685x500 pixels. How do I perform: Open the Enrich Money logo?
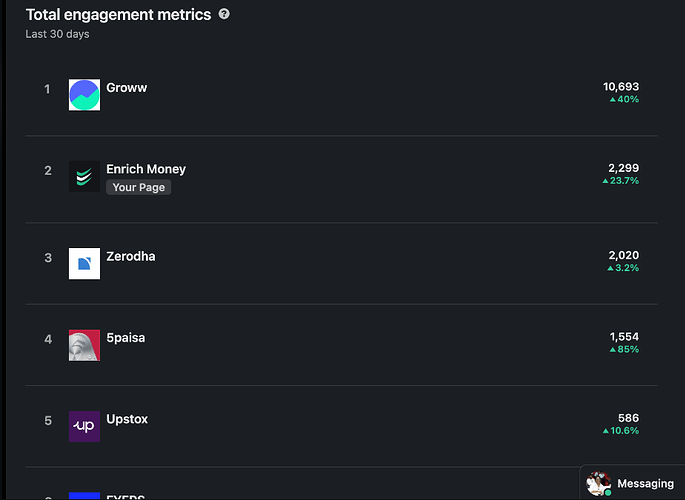coord(84,176)
